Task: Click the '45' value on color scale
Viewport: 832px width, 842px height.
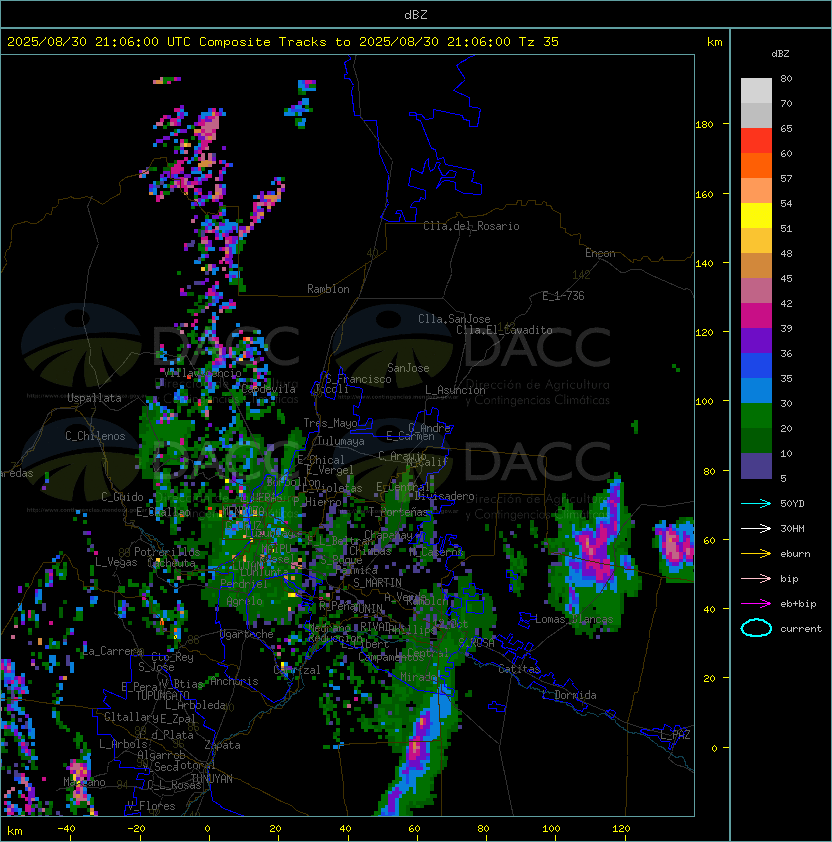Action: [786, 278]
